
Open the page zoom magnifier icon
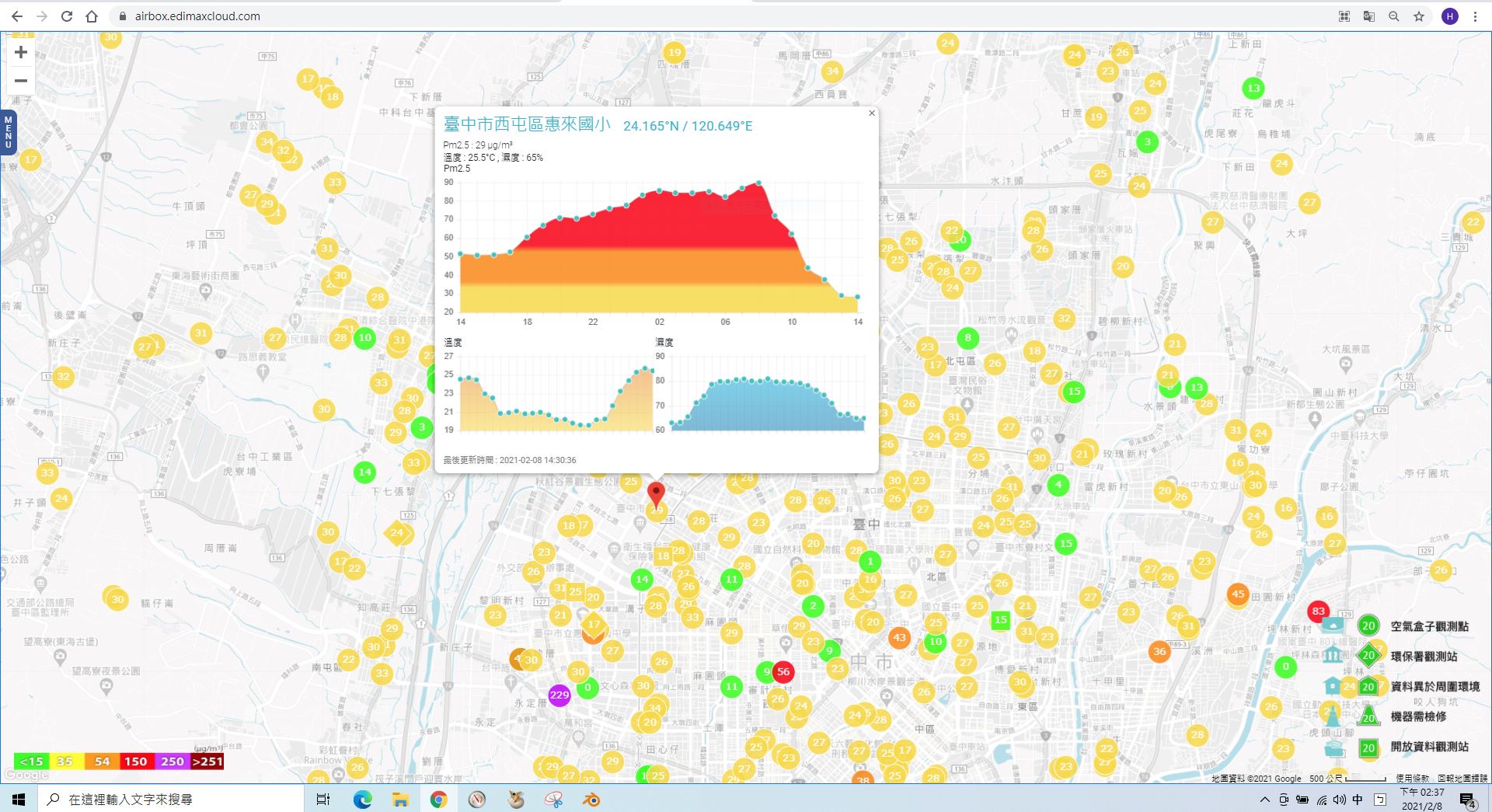(x=1394, y=16)
